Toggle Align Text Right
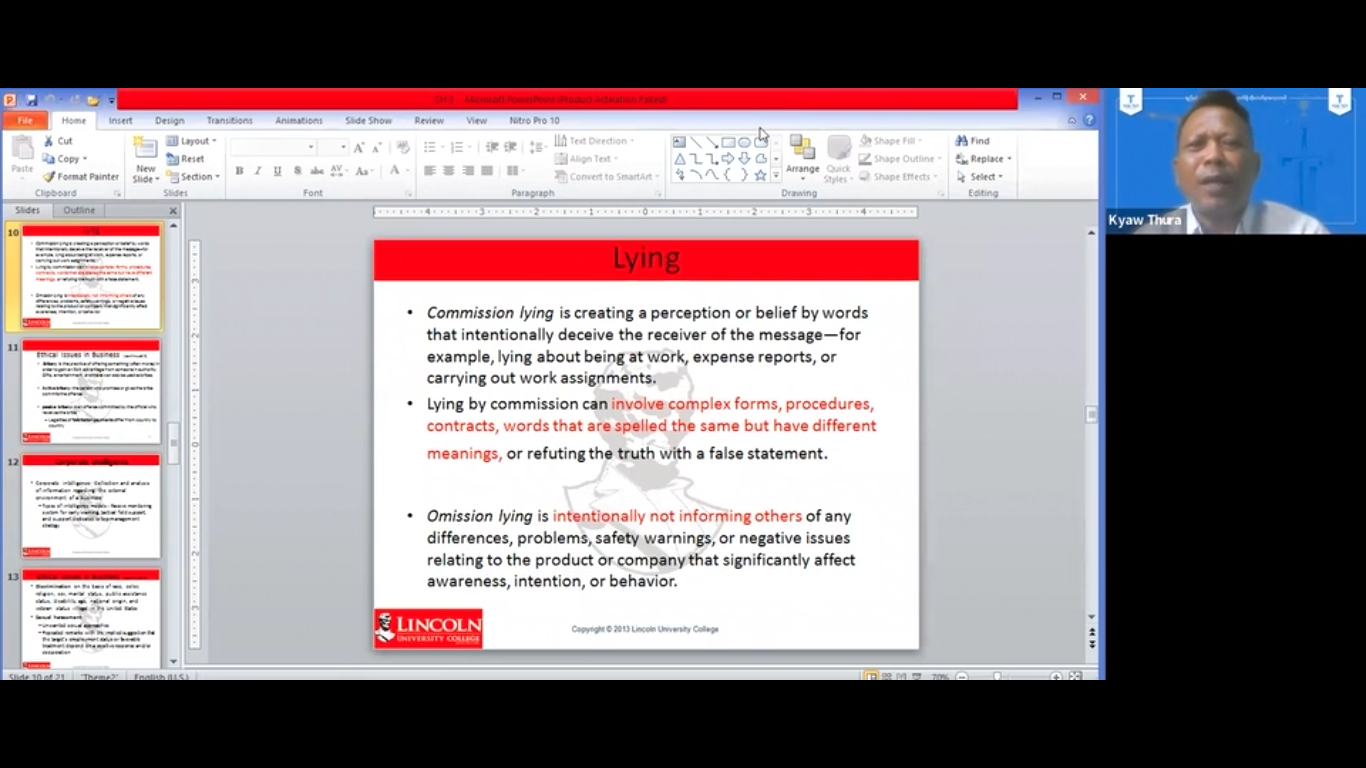 click(x=468, y=171)
